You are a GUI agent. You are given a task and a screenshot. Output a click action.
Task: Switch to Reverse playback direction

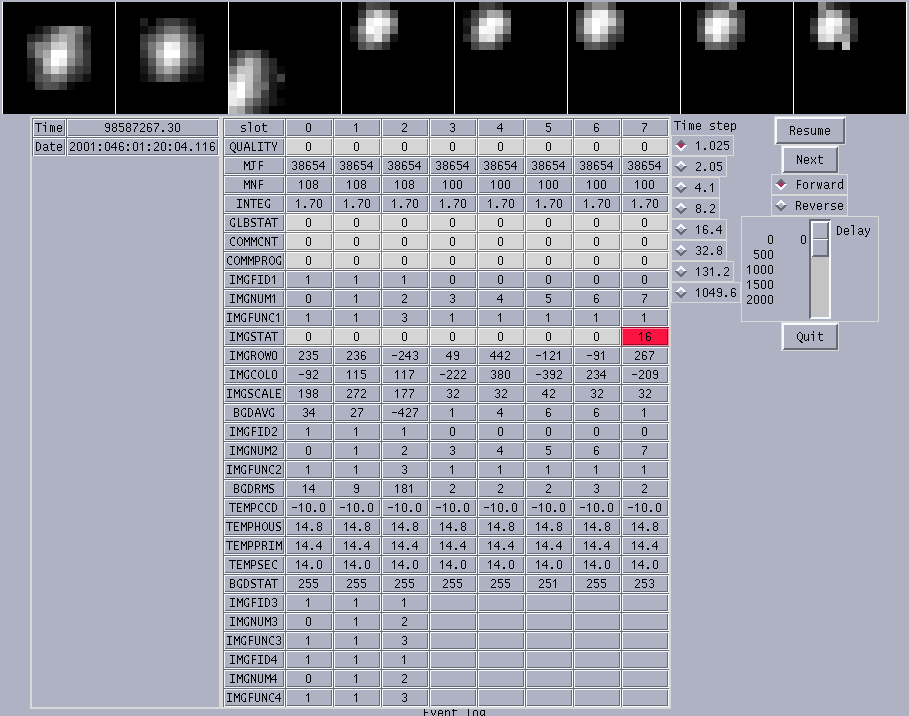pos(809,205)
